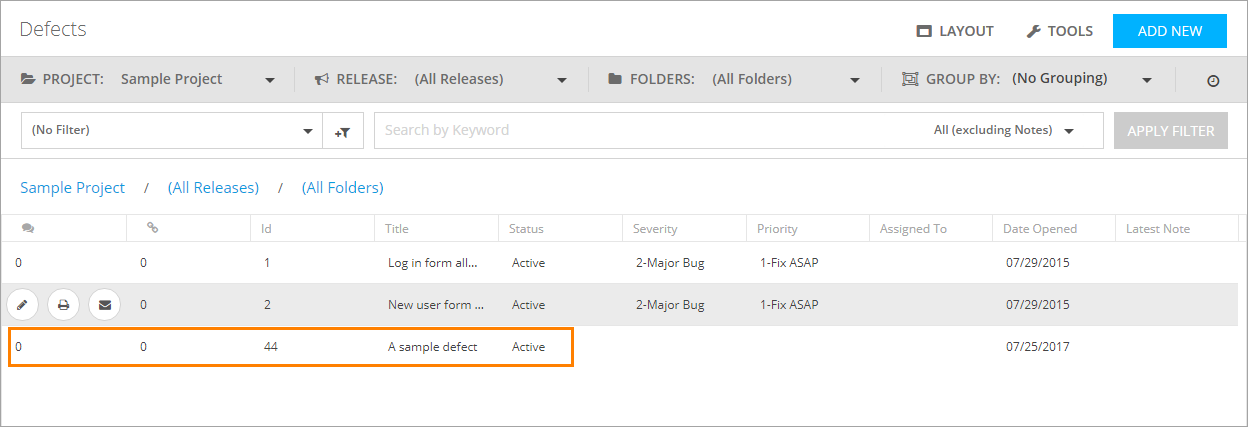Open the Tools menu

point(1060,31)
